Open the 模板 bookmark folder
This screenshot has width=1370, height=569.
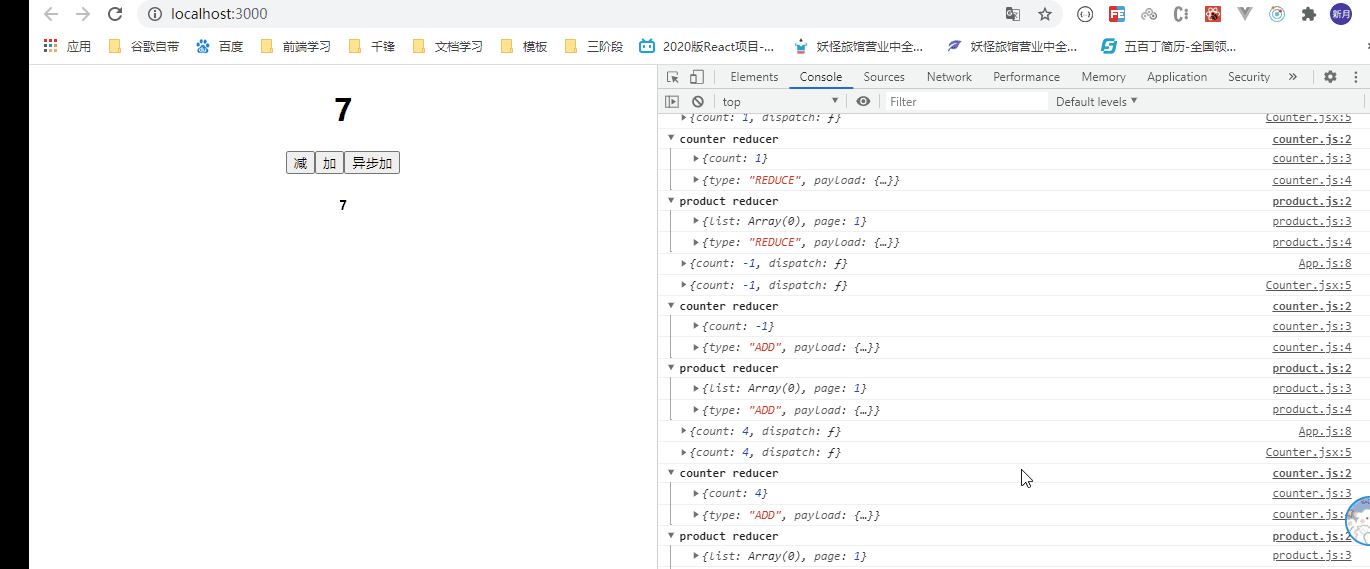(524, 46)
